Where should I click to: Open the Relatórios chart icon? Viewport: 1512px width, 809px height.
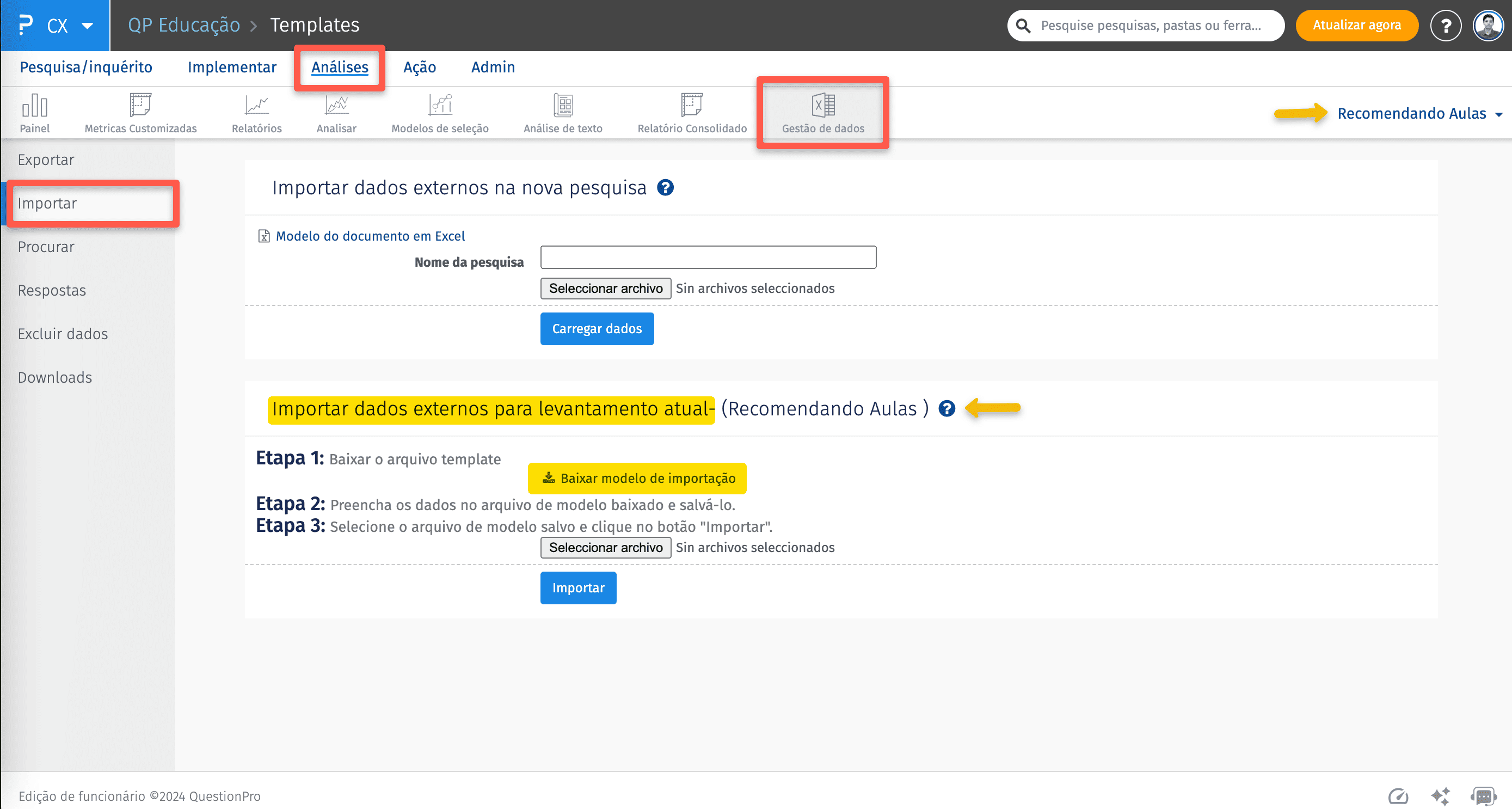point(256,106)
